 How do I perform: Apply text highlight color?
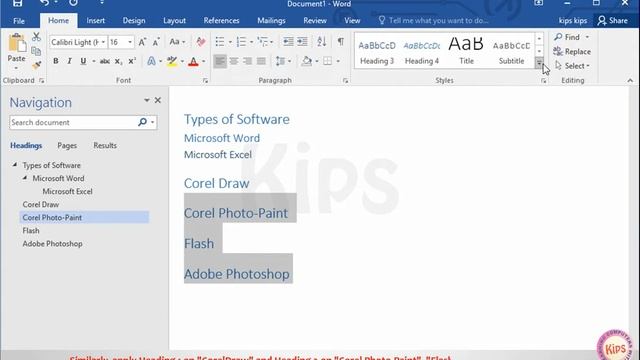[x=172, y=61]
